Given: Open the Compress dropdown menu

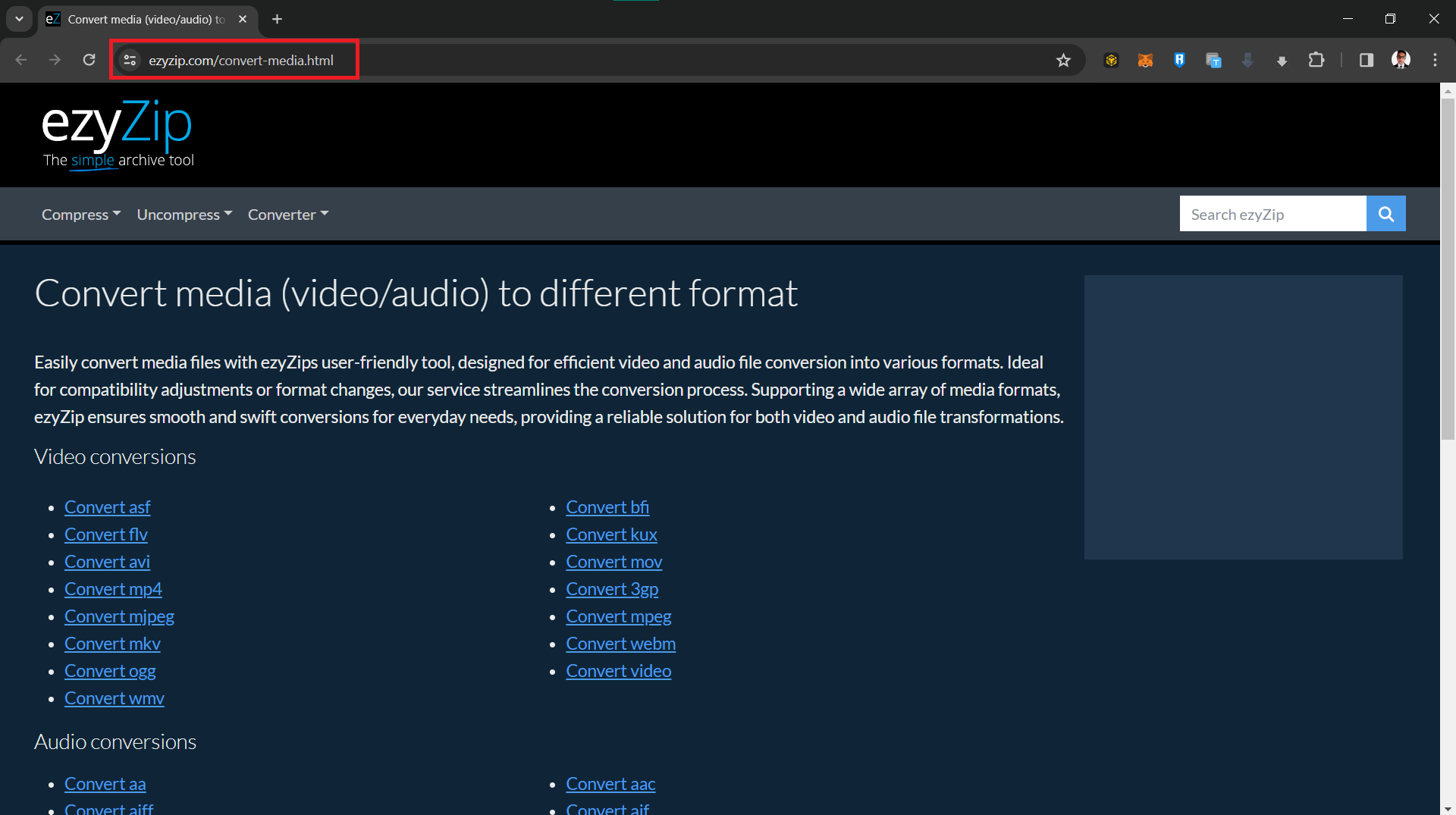Looking at the screenshot, I should (80, 215).
